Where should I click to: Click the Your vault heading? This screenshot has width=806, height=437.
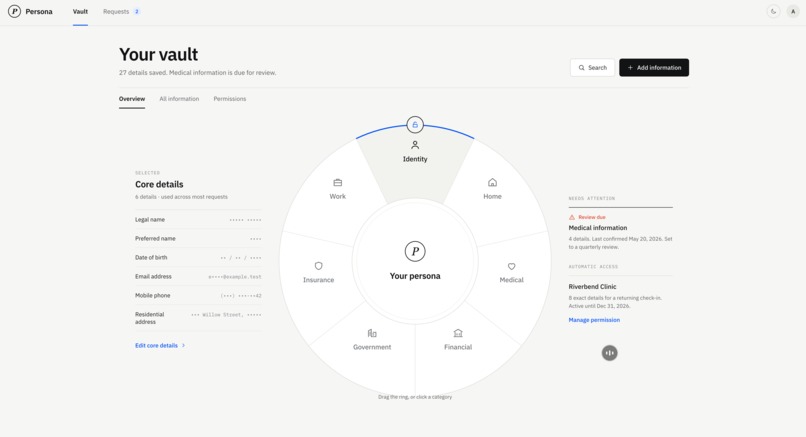coord(158,54)
